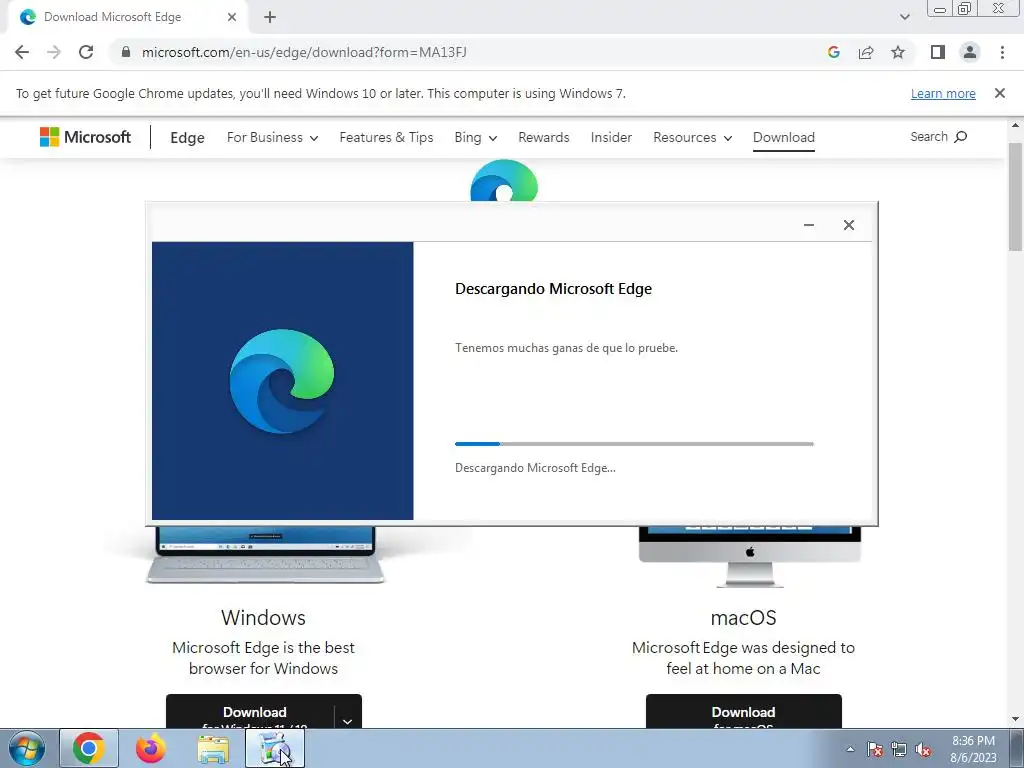Screen dimensions: 1024x768
Task: Open the Chrome profile avatar menu
Action: pos(970,52)
